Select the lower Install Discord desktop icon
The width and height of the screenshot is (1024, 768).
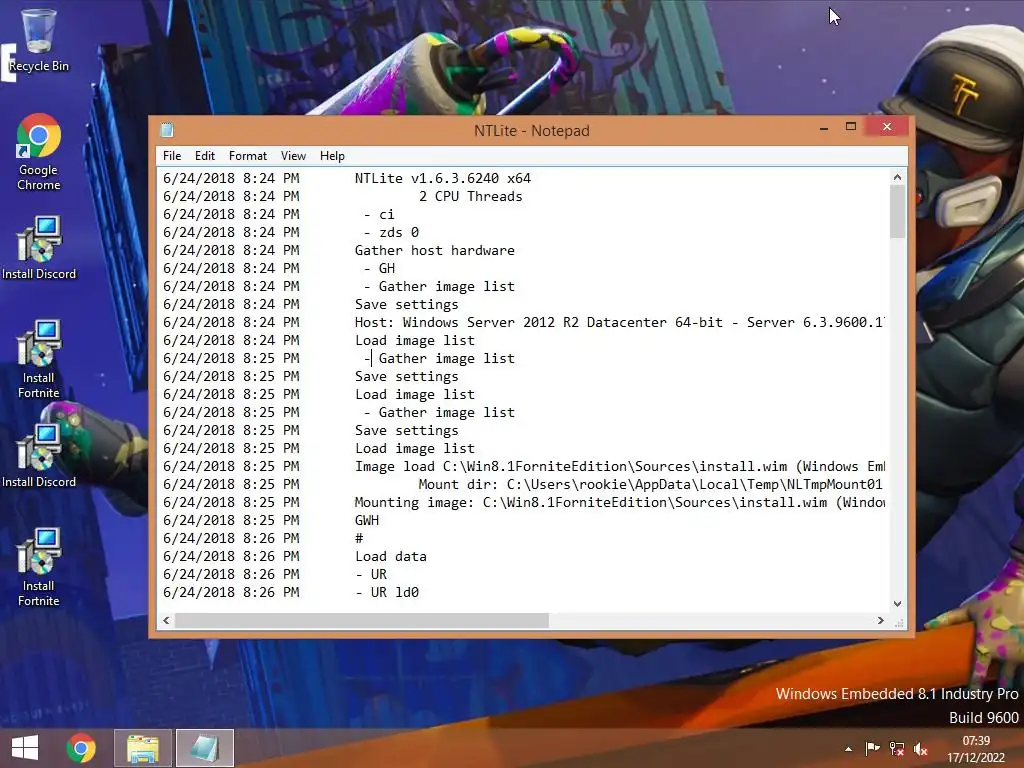39,456
